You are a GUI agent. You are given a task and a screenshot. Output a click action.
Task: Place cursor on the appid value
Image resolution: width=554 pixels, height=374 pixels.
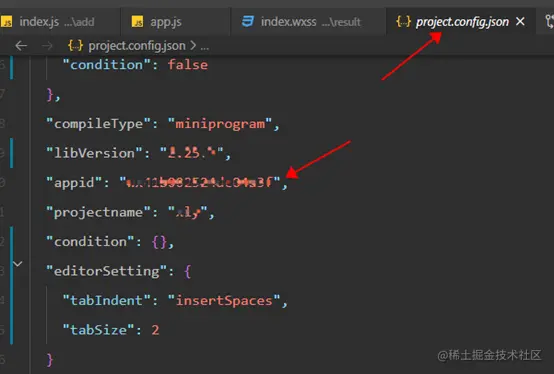pyautogui.click(x=200, y=183)
